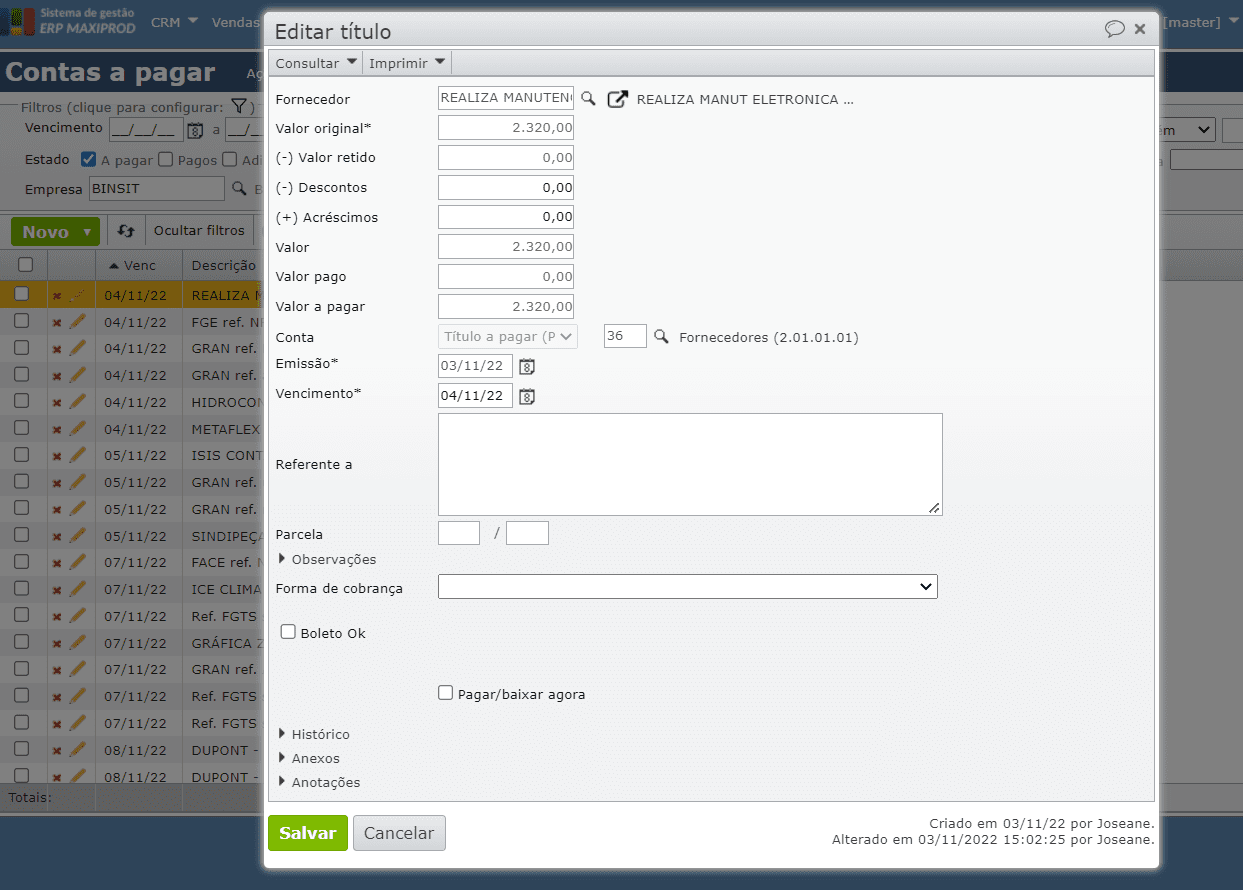
Task: Open [master] user dropdown
Action: point(1199,22)
